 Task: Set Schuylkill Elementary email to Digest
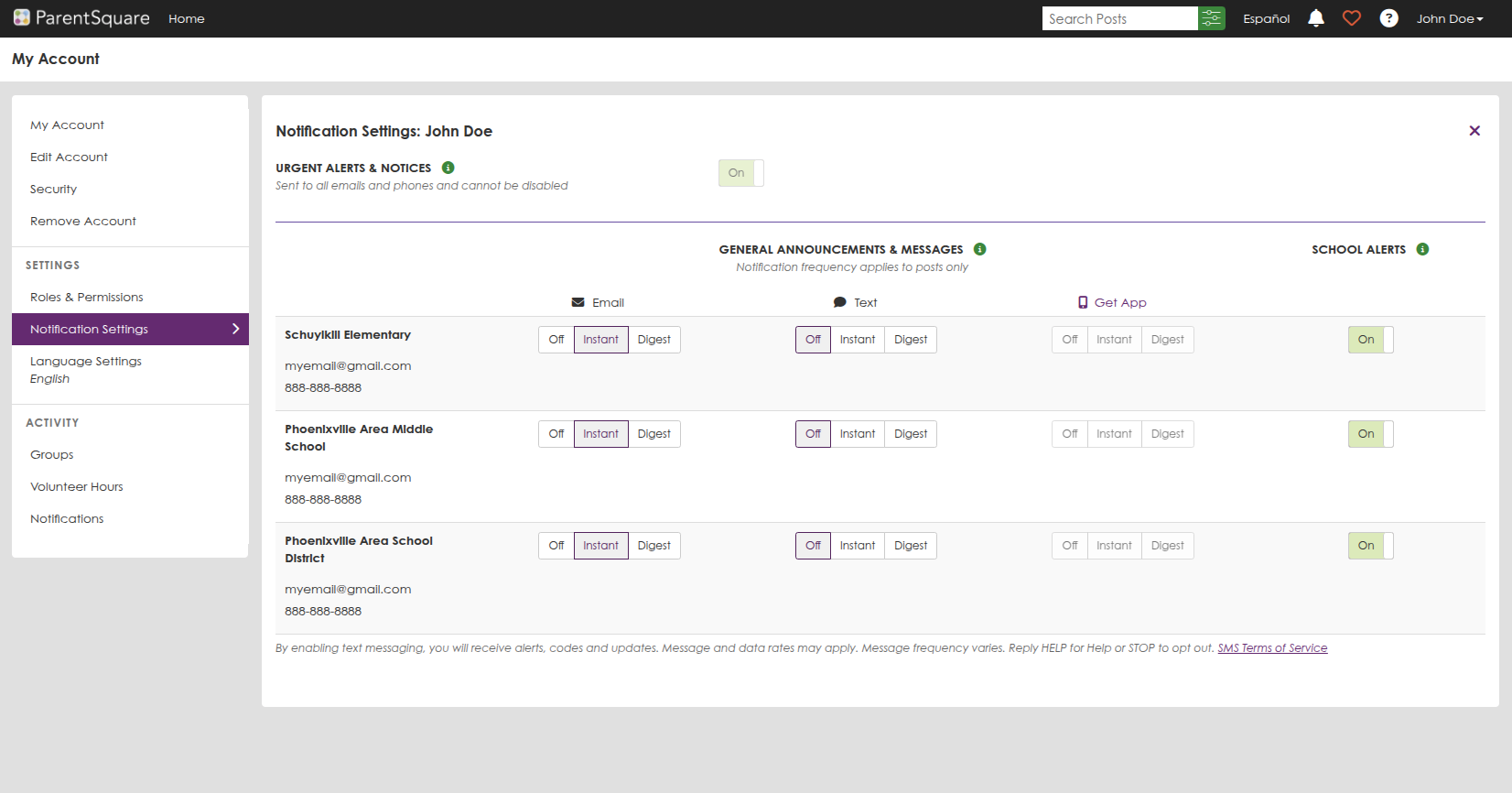(x=654, y=340)
